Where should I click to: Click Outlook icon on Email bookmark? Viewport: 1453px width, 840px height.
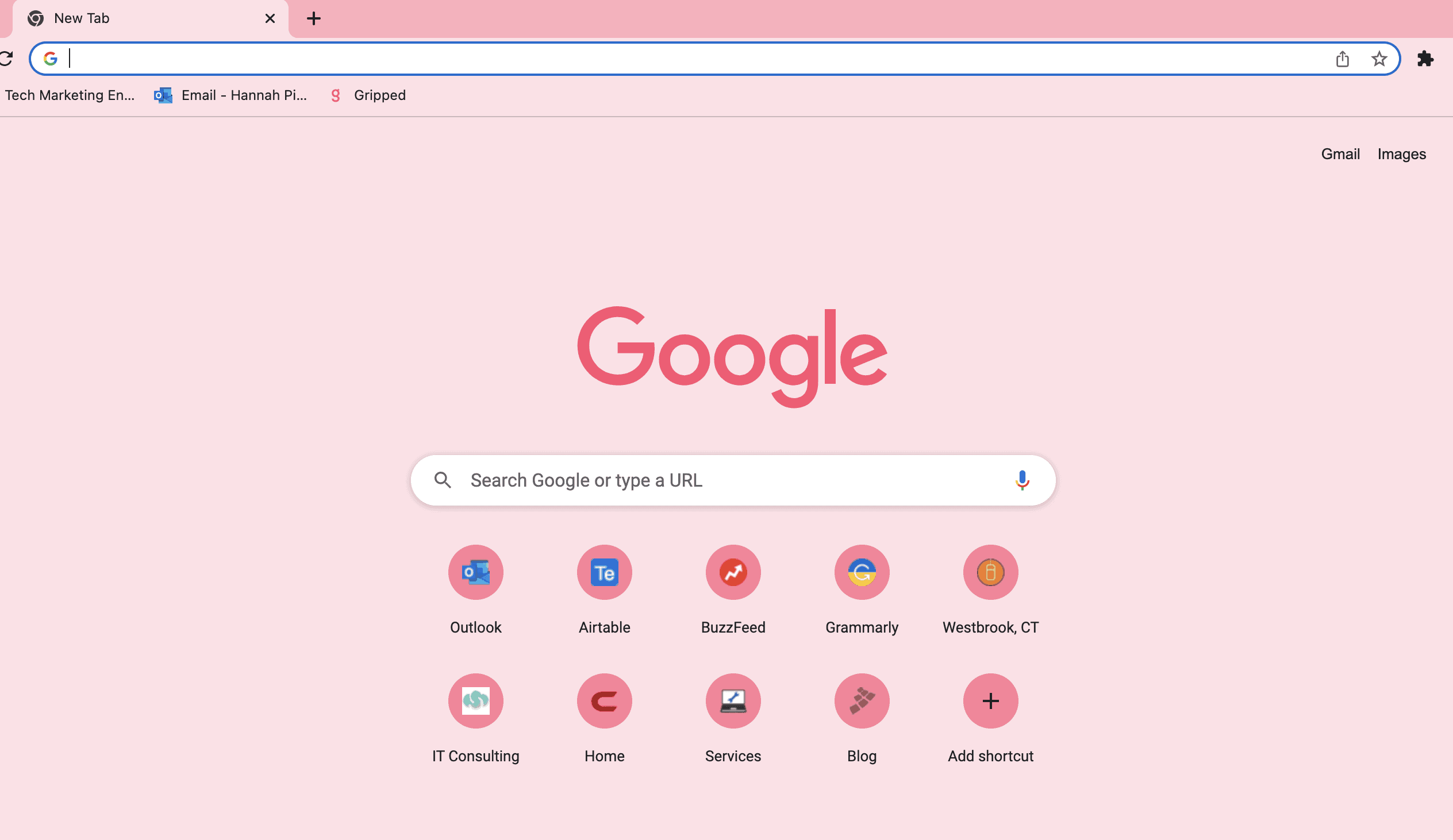coord(163,95)
